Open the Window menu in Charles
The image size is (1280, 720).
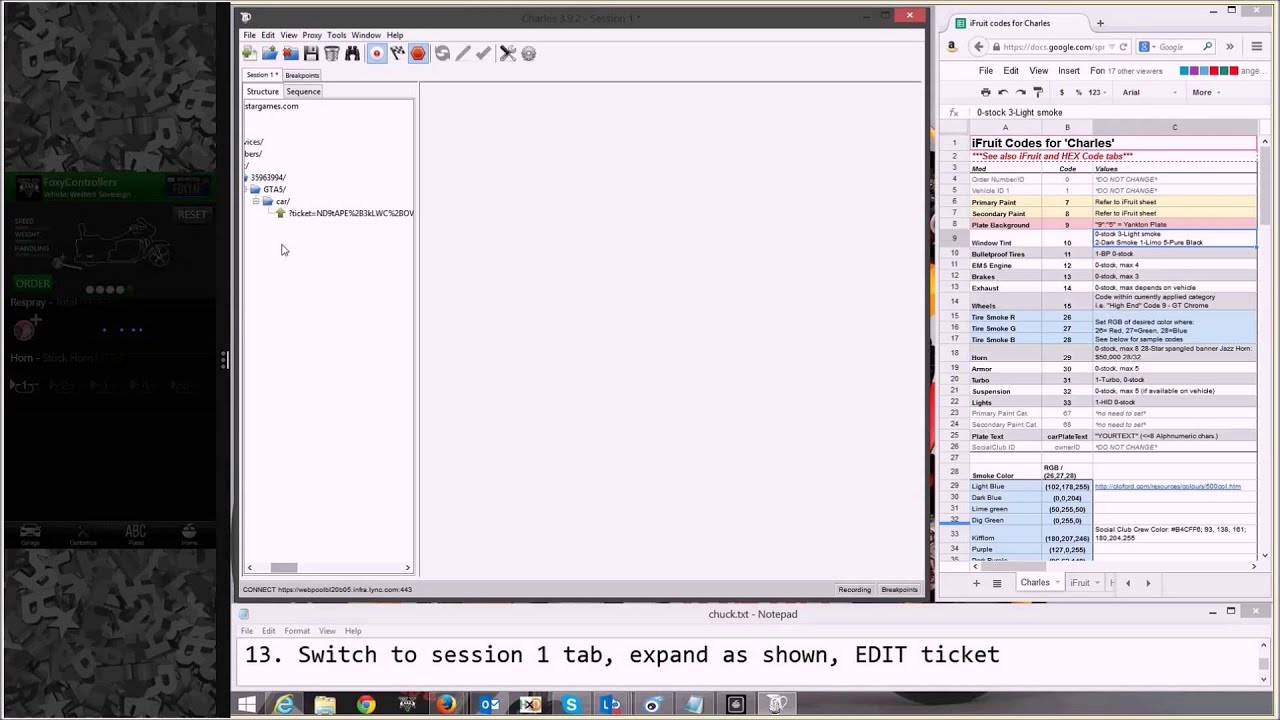(x=366, y=35)
